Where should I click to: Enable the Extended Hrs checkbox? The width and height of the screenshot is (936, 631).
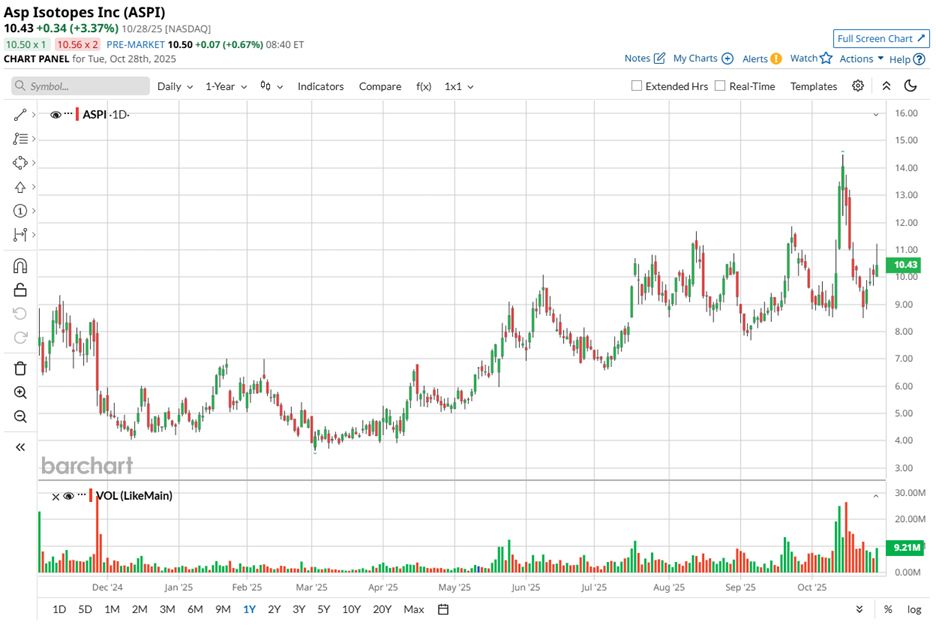(x=636, y=86)
